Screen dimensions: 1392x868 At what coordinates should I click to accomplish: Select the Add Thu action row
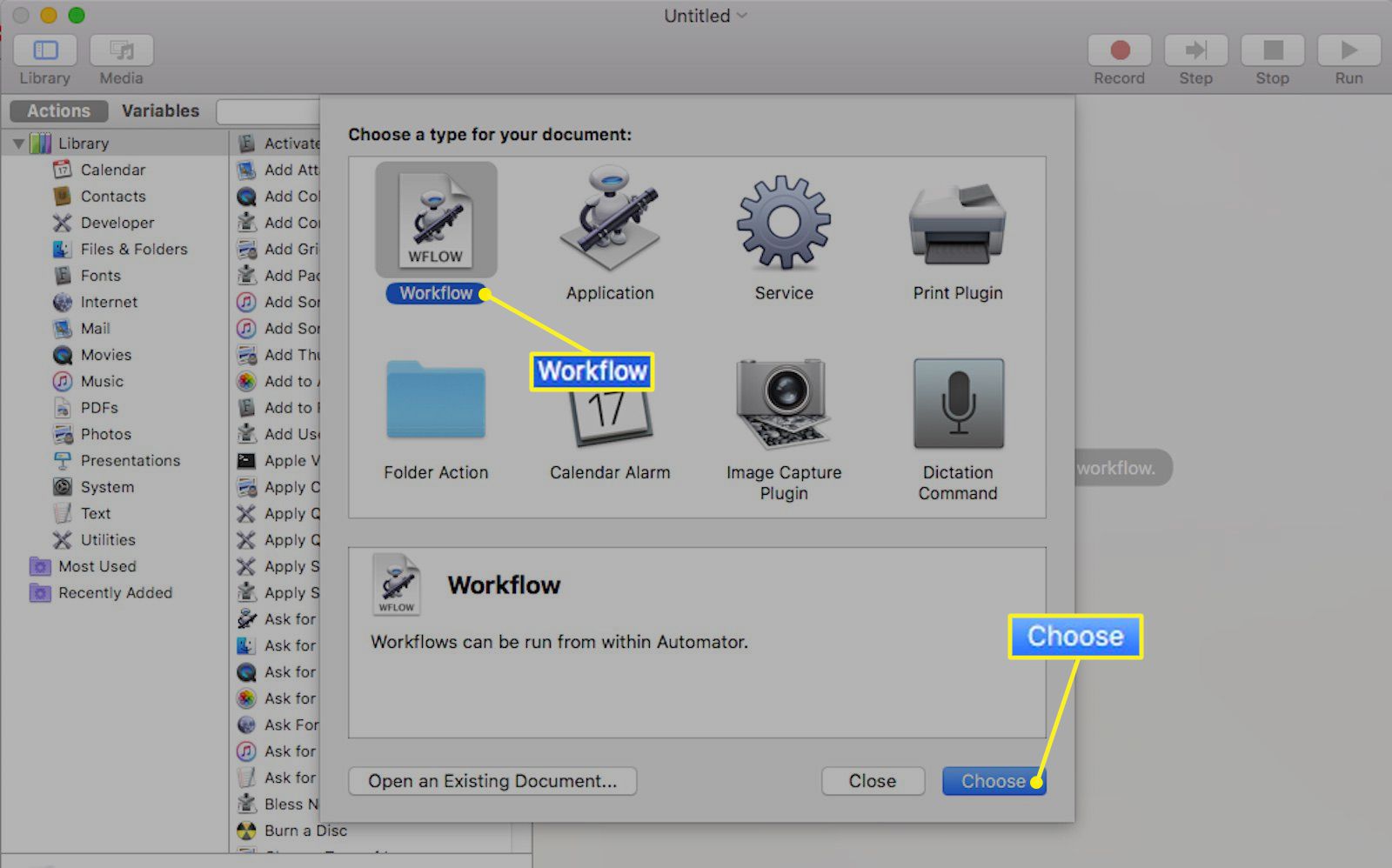click(x=278, y=355)
